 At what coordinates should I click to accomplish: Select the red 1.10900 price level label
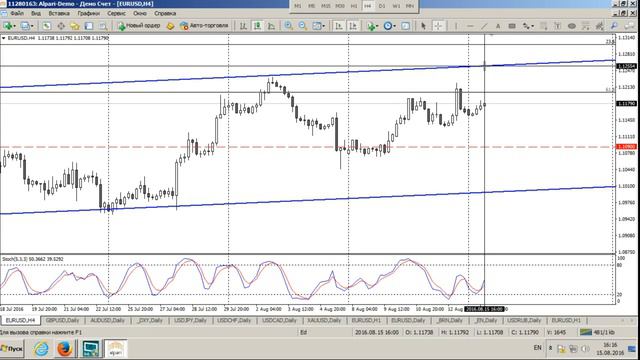pos(626,147)
